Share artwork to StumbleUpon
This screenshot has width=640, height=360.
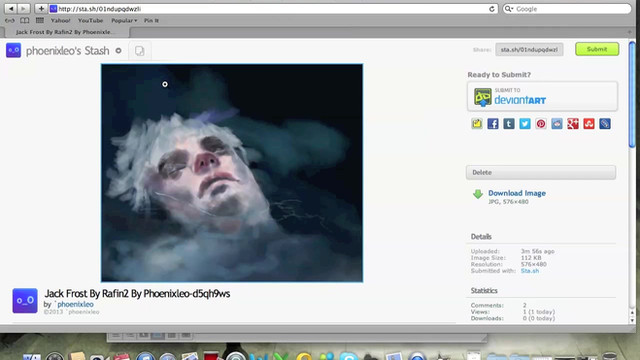click(x=589, y=124)
